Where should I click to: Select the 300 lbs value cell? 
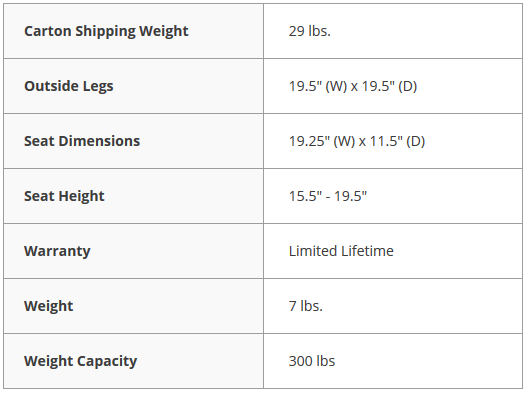pyautogui.click(x=393, y=361)
